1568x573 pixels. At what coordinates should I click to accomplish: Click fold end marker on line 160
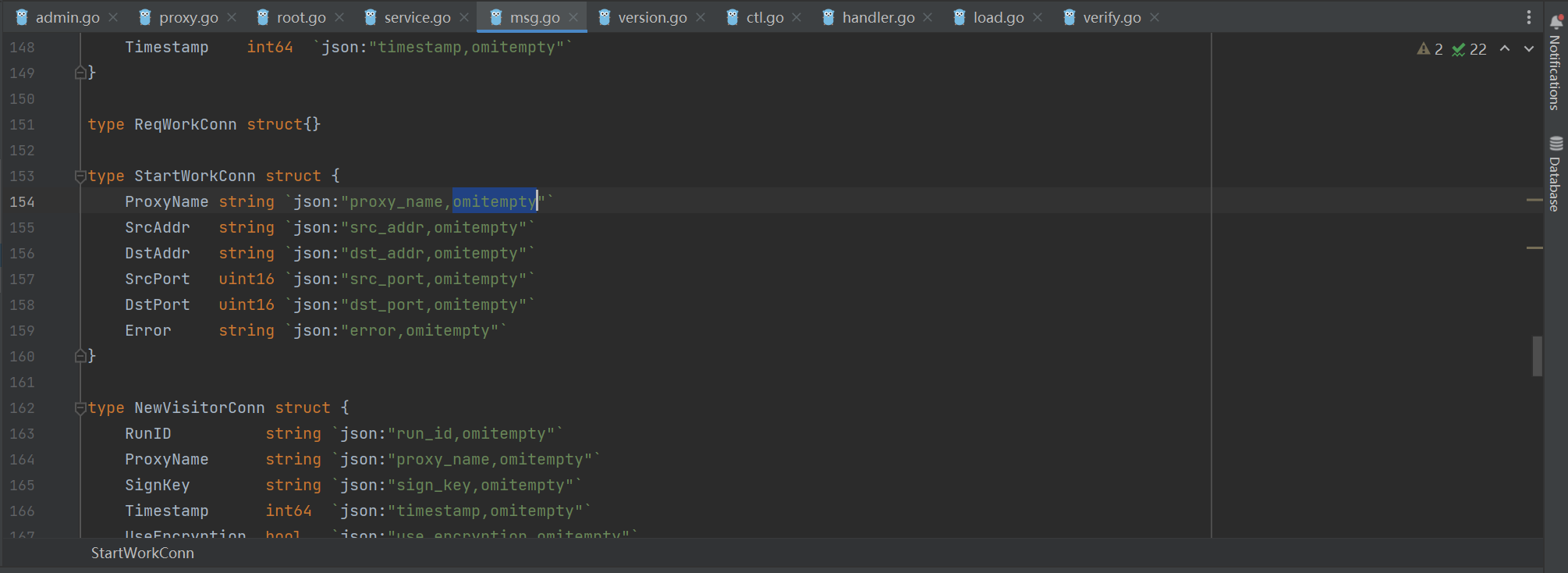(x=80, y=356)
